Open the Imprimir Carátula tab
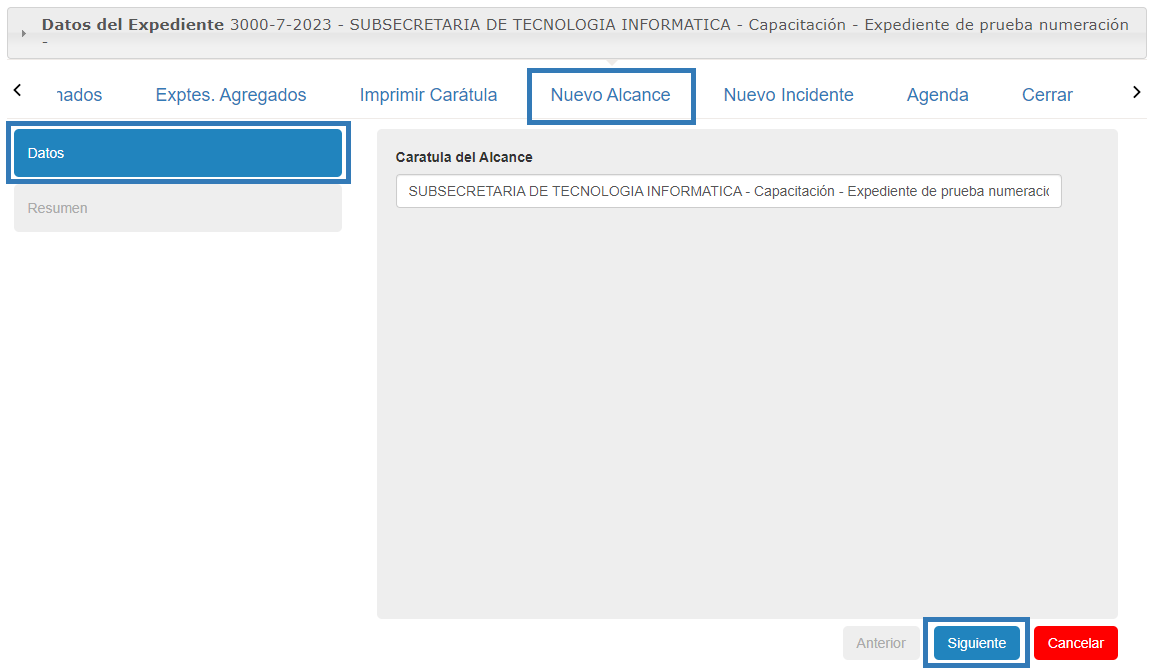1157x671 pixels. (x=428, y=95)
